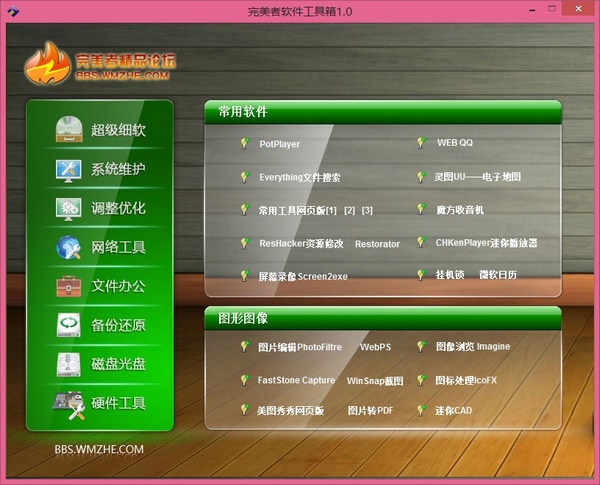Launch FastStone Capture
Screen dimensions: 600x485
(x=296, y=381)
